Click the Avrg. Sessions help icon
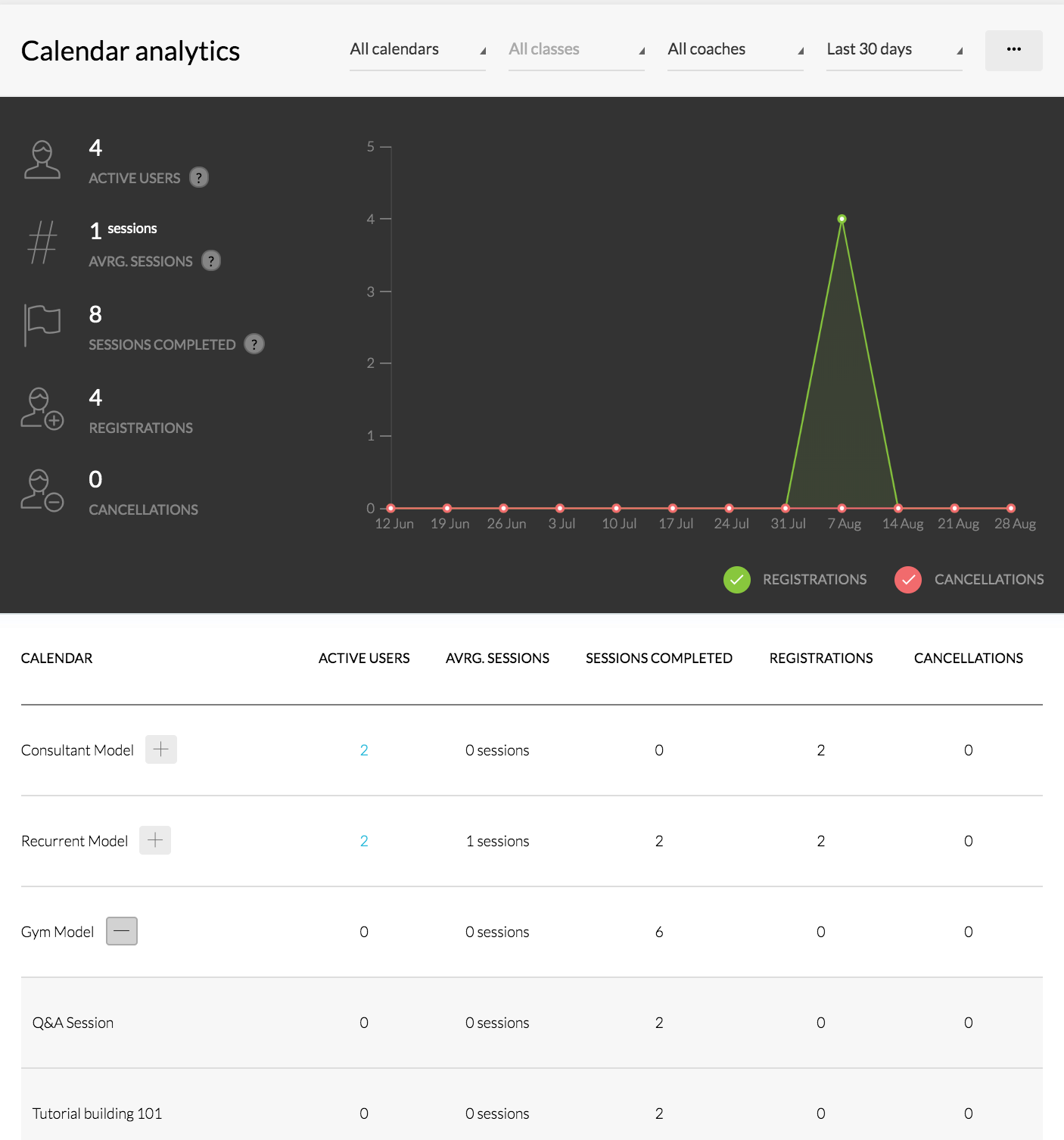This screenshot has width=1064, height=1140. click(x=211, y=261)
